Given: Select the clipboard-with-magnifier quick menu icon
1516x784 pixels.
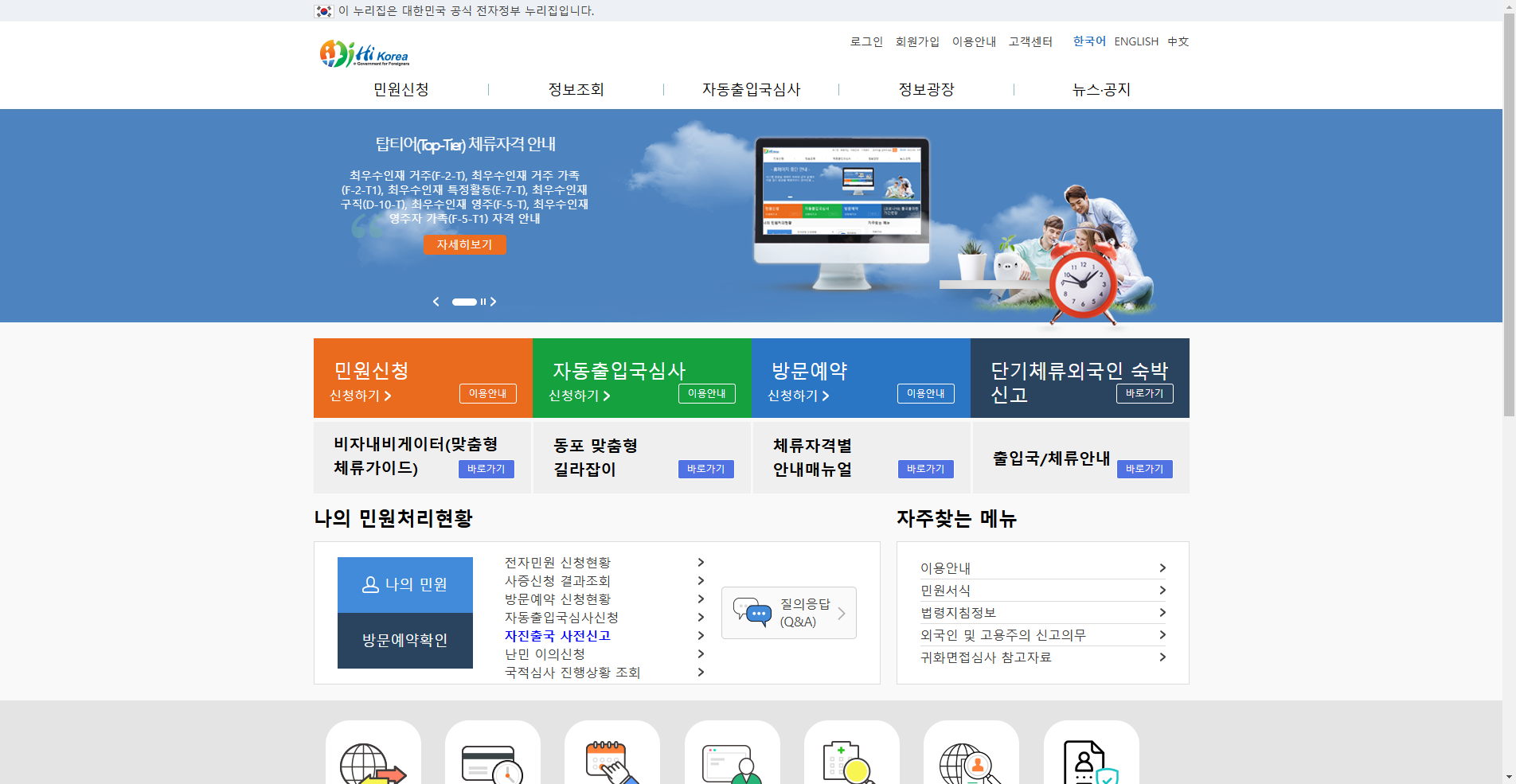Looking at the screenshot, I should pyautogui.click(x=851, y=762).
